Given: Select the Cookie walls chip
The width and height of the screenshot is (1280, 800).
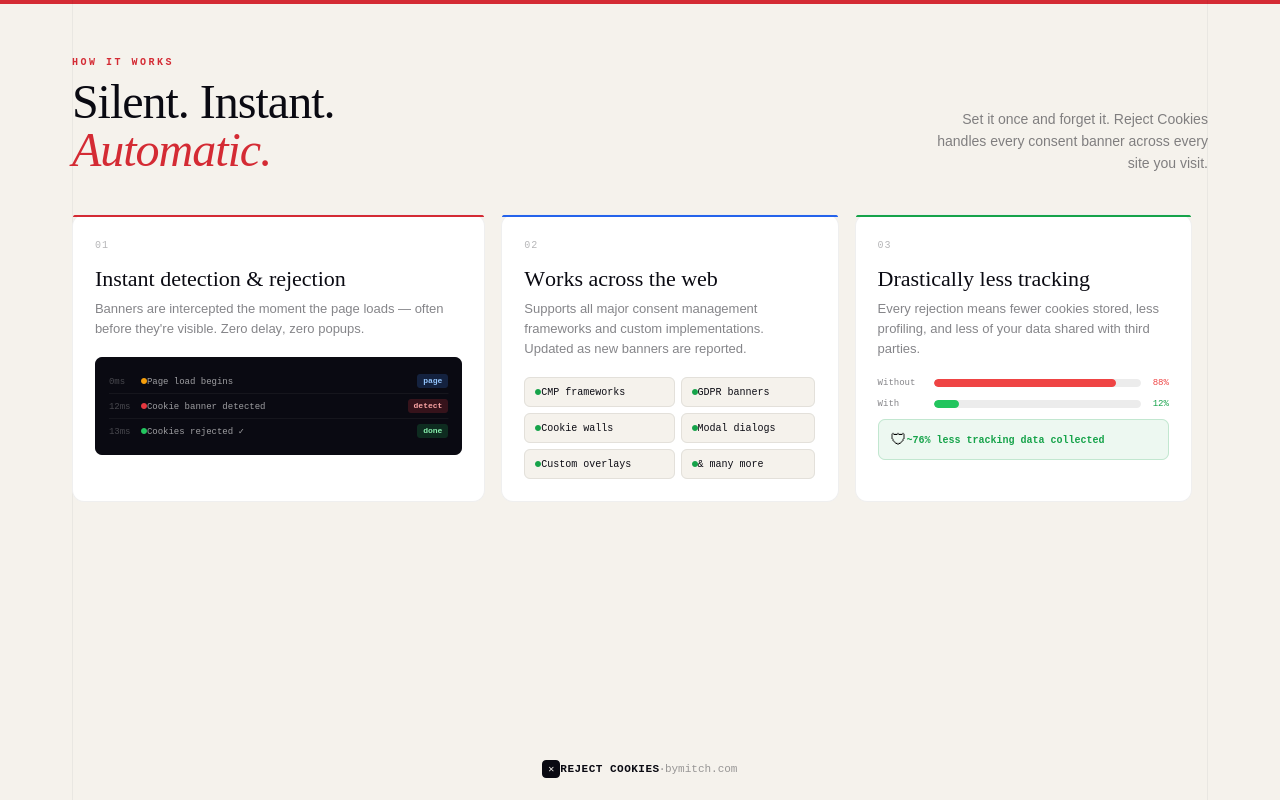Looking at the screenshot, I should [x=599, y=428].
